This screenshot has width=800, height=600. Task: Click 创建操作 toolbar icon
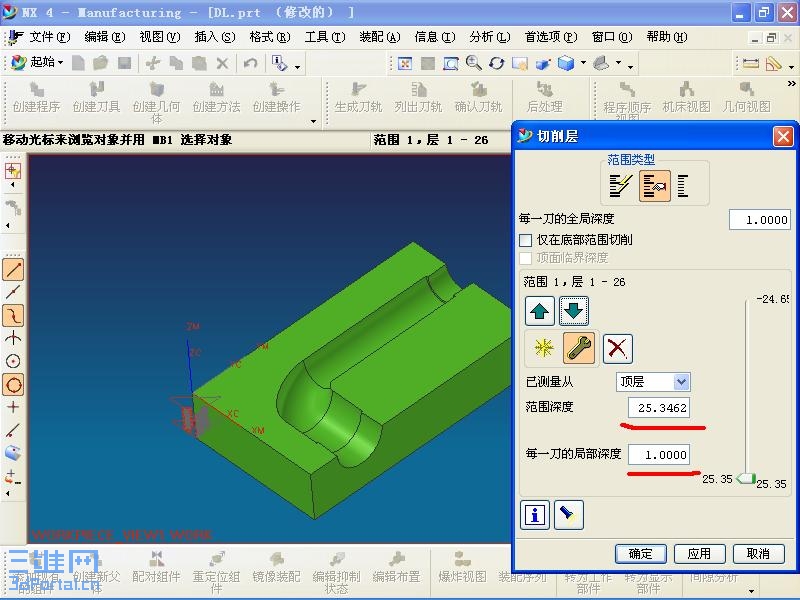[x=277, y=98]
